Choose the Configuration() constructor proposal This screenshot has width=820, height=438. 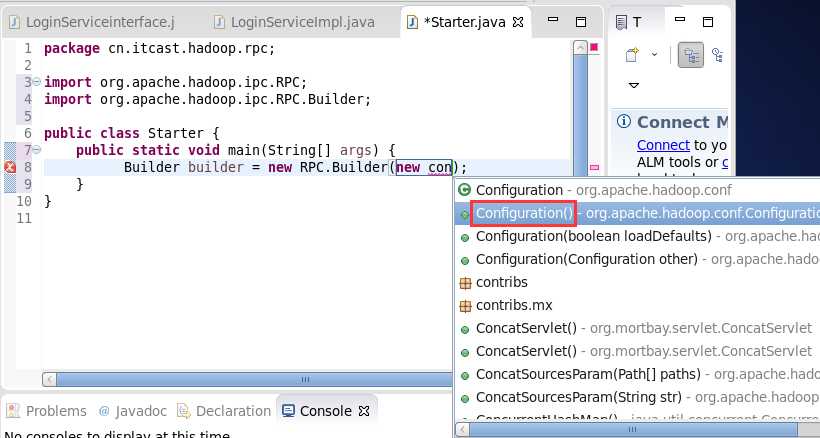tap(636, 213)
